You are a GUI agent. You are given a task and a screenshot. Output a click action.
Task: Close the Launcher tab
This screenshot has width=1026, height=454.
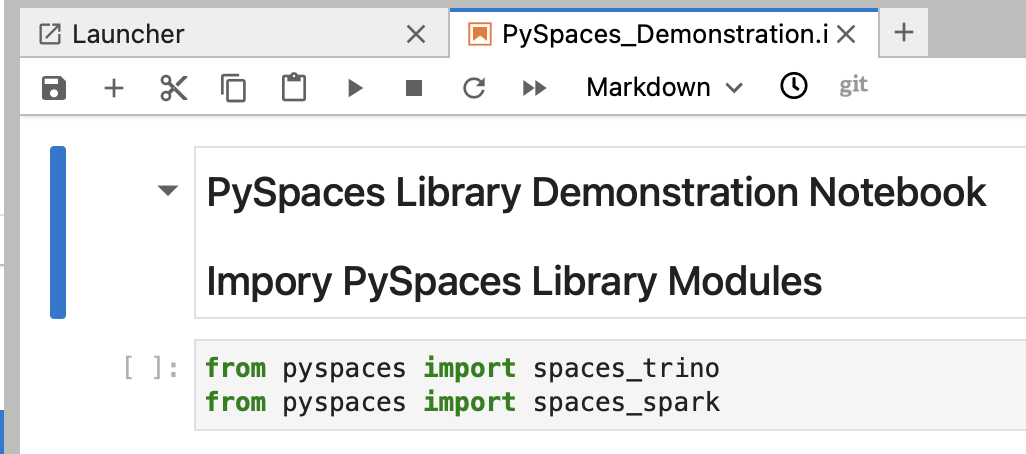coord(416,34)
